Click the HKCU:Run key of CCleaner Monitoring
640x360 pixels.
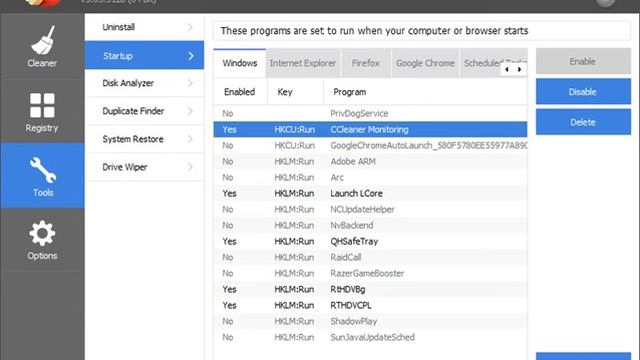pyautogui.click(x=294, y=129)
